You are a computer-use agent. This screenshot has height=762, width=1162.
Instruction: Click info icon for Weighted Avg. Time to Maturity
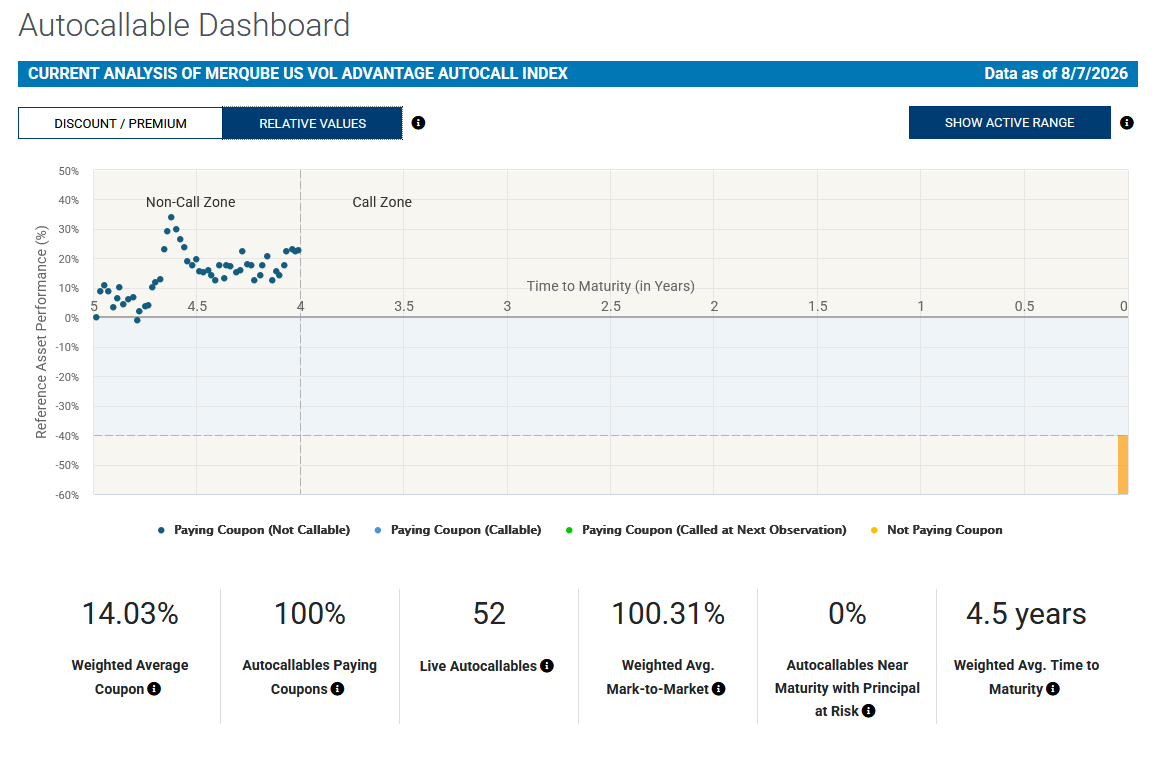click(x=1052, y=689)
